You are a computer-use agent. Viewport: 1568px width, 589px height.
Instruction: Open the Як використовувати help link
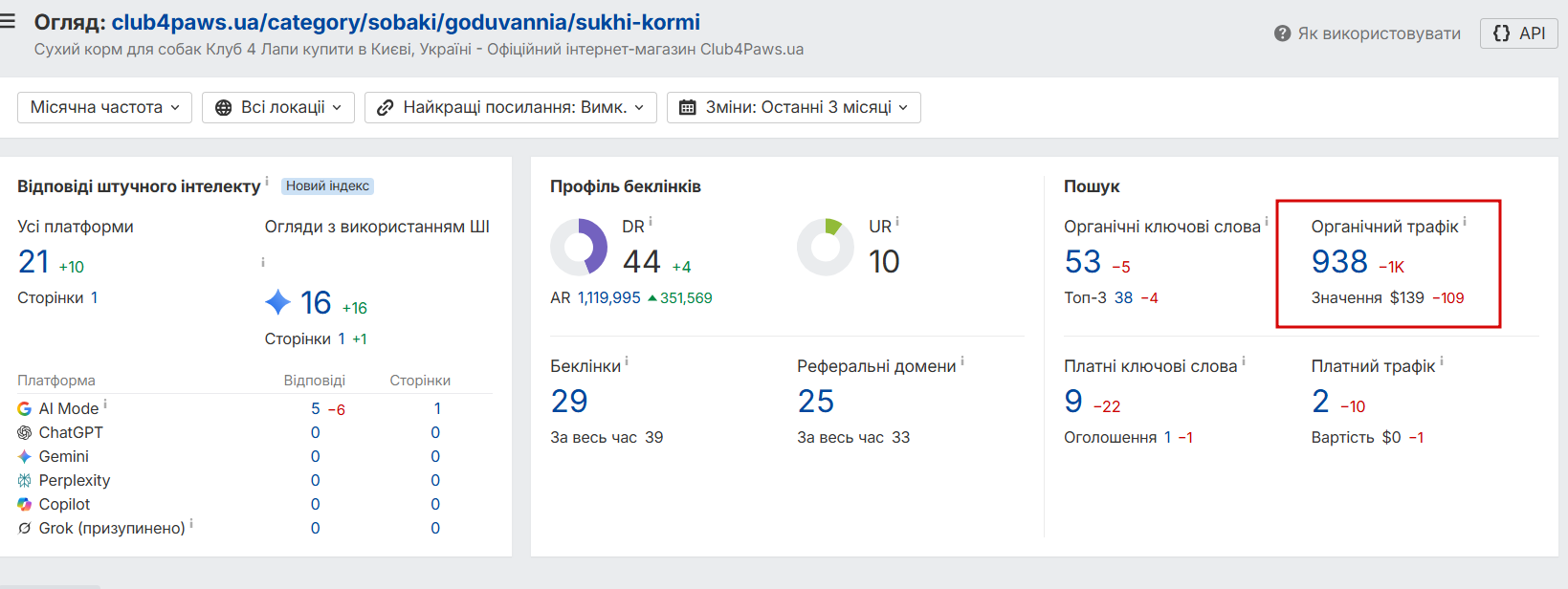click(x=1368, y=33)
